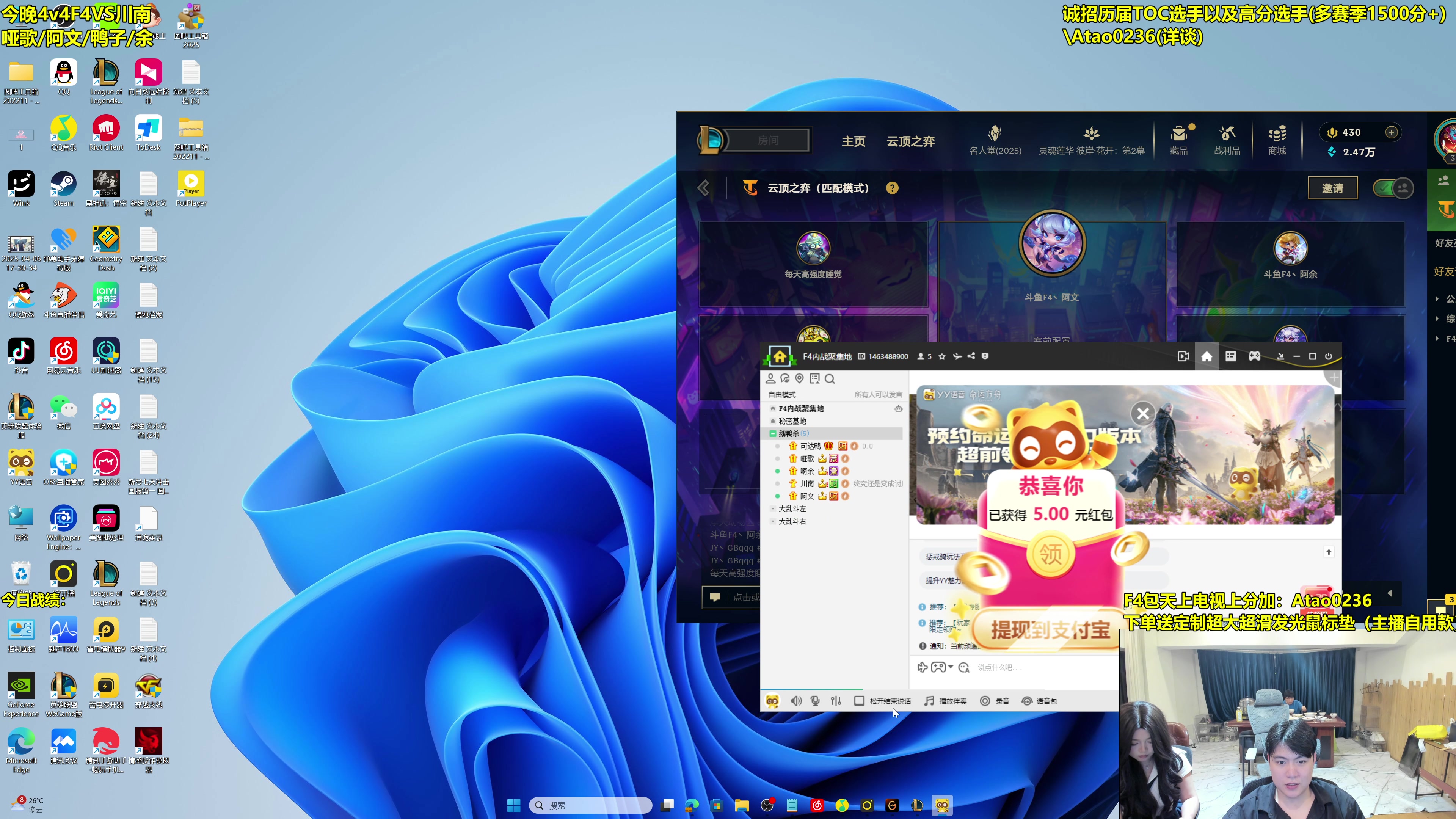
Task: Toggle the open party switch in lobby
Action: [x=1393, y=188]
